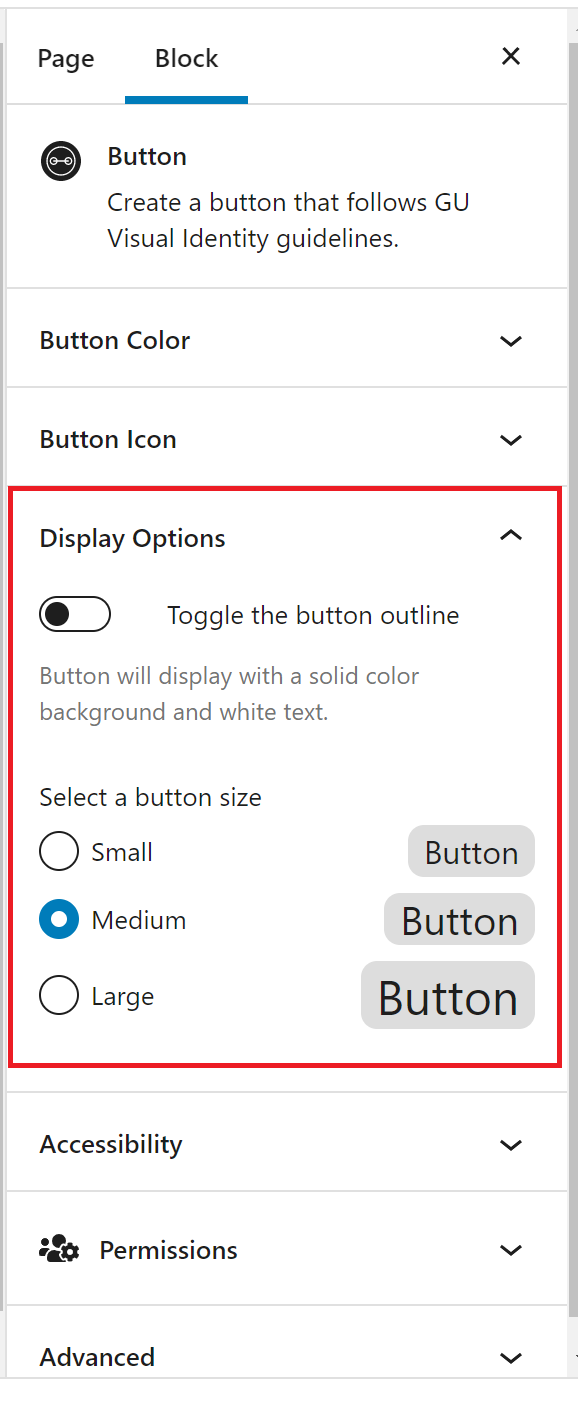Toggle the button outline switch
The image size is (578, 1417).
(75, 614)
